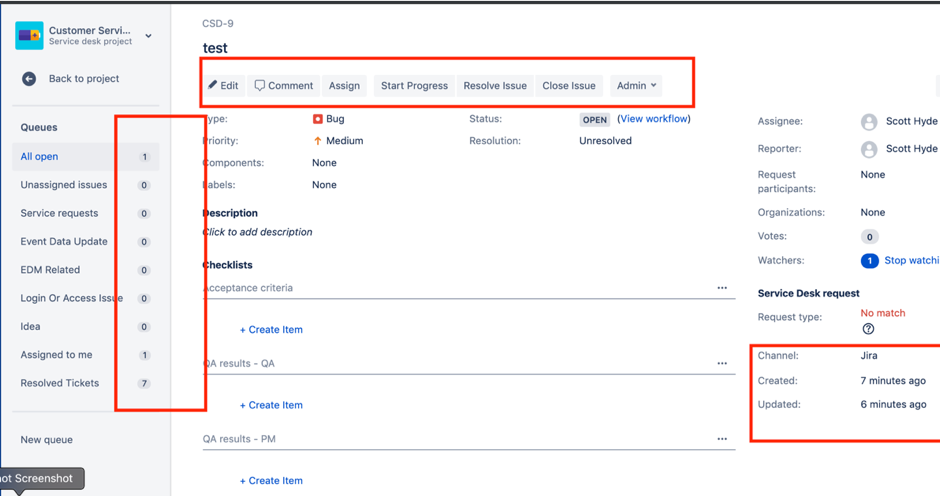
Task: Select the All open queue
Action: [x=86, y=157]
